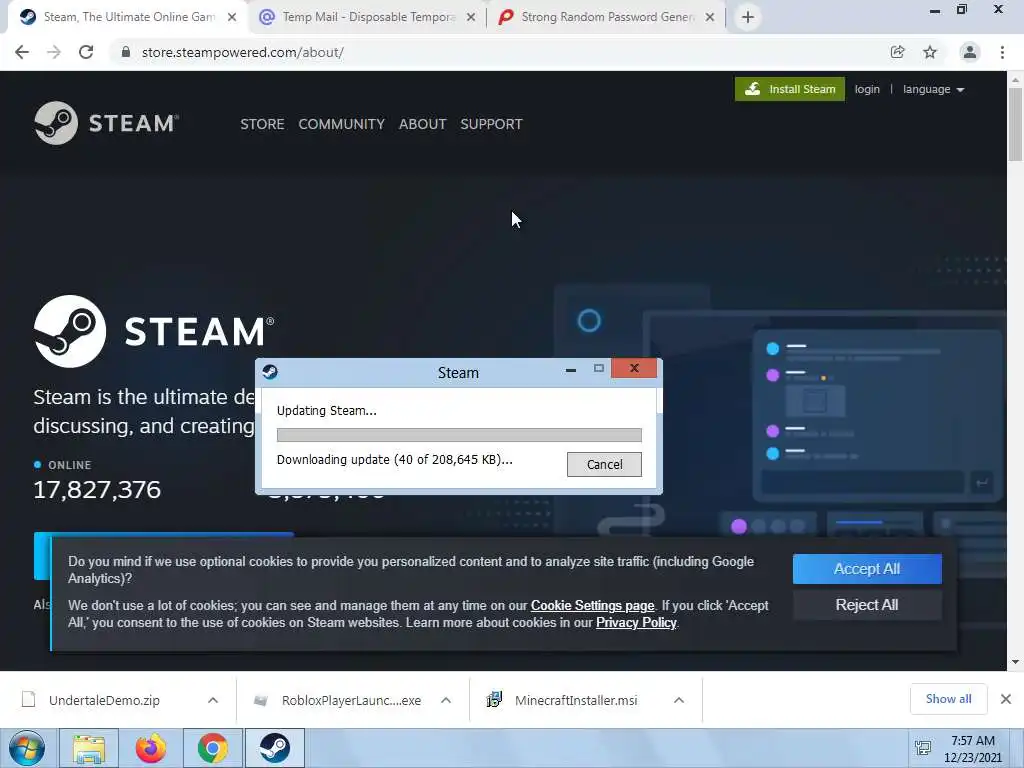Click the Steam taskbar icon
Viewport: 1024px width, 768px height.
[274, 748]
